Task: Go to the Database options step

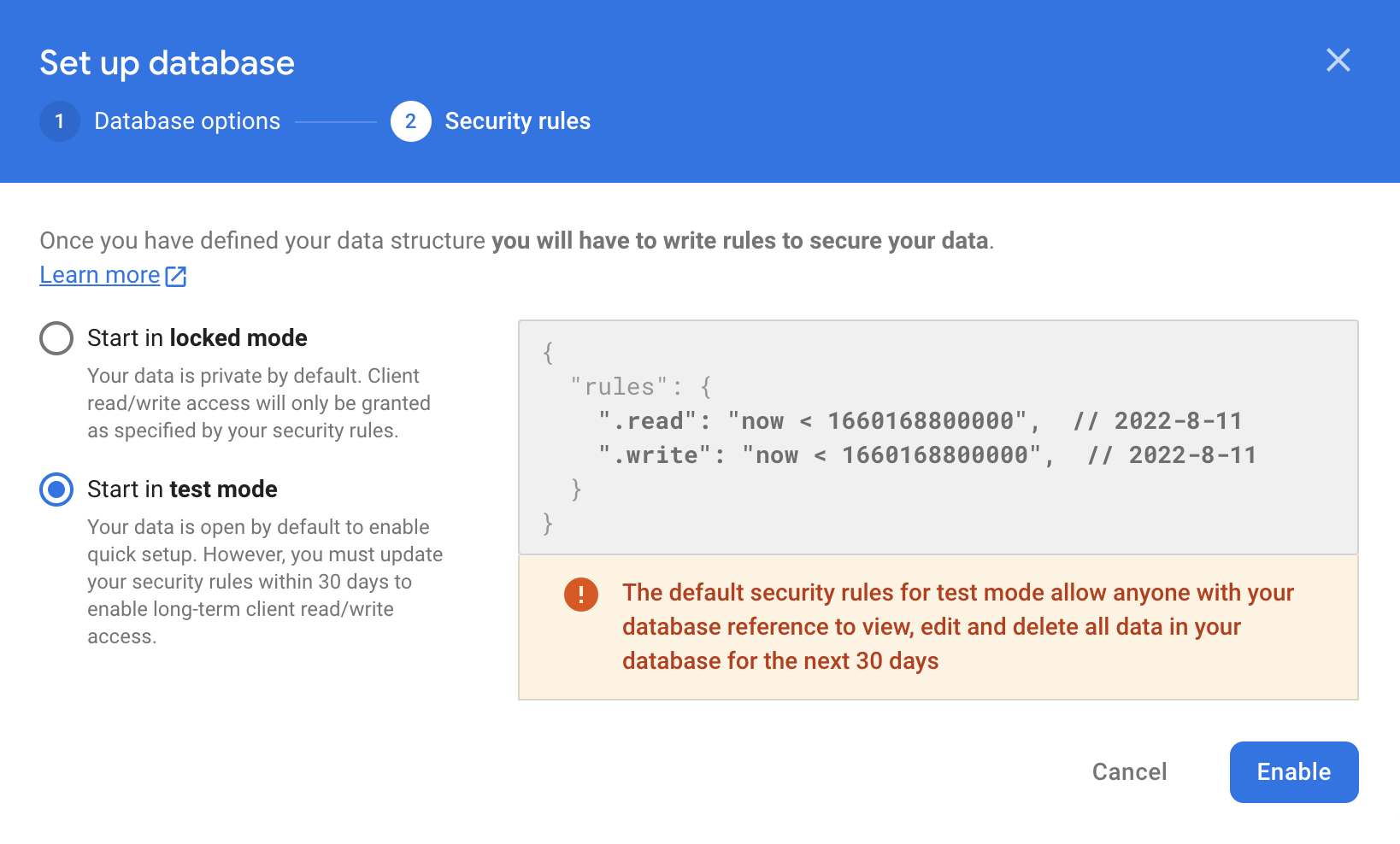Action: click(187, 121)
